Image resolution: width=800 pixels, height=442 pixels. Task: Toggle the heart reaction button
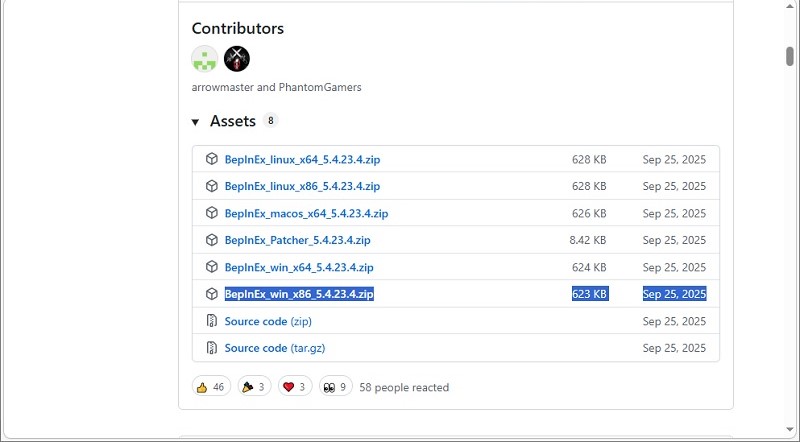[x=295, y=387]
